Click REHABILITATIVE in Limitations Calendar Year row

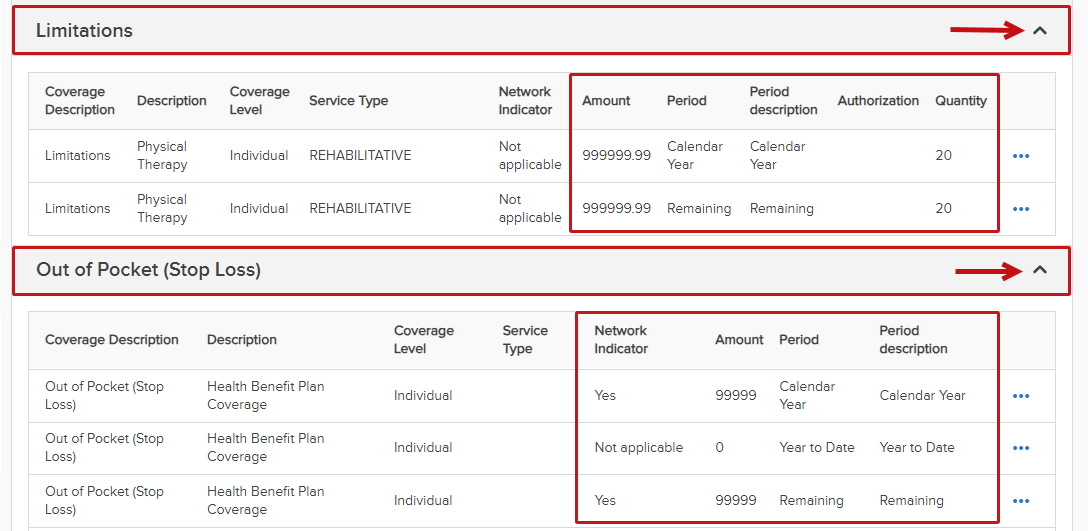click(x=360, y=155)
